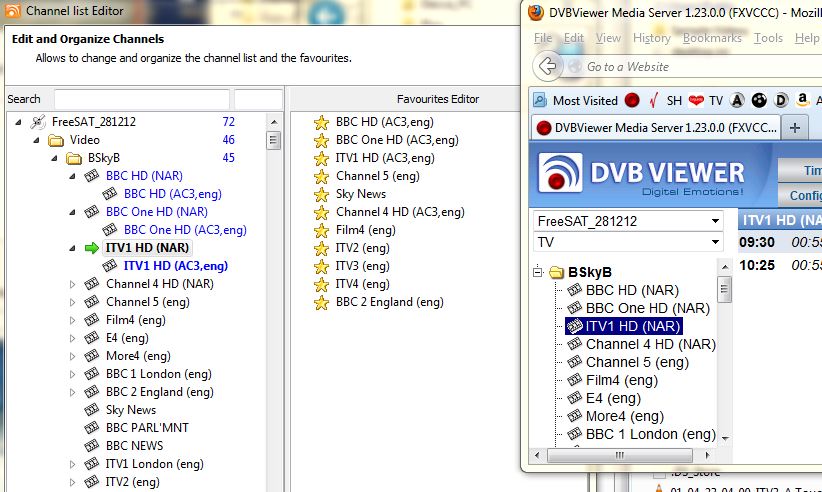Open the Firefox View menu
This screenshot has width=822, height=492.
[x=608, y=38]
